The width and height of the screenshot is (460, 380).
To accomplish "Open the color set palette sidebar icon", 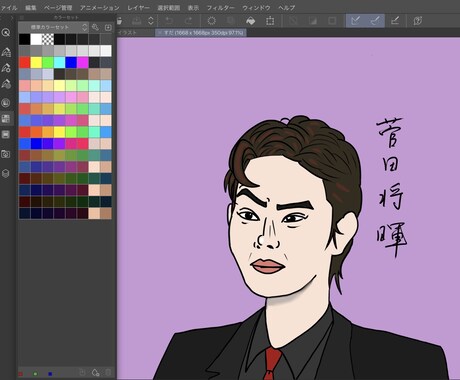I will tap(6, 119).
